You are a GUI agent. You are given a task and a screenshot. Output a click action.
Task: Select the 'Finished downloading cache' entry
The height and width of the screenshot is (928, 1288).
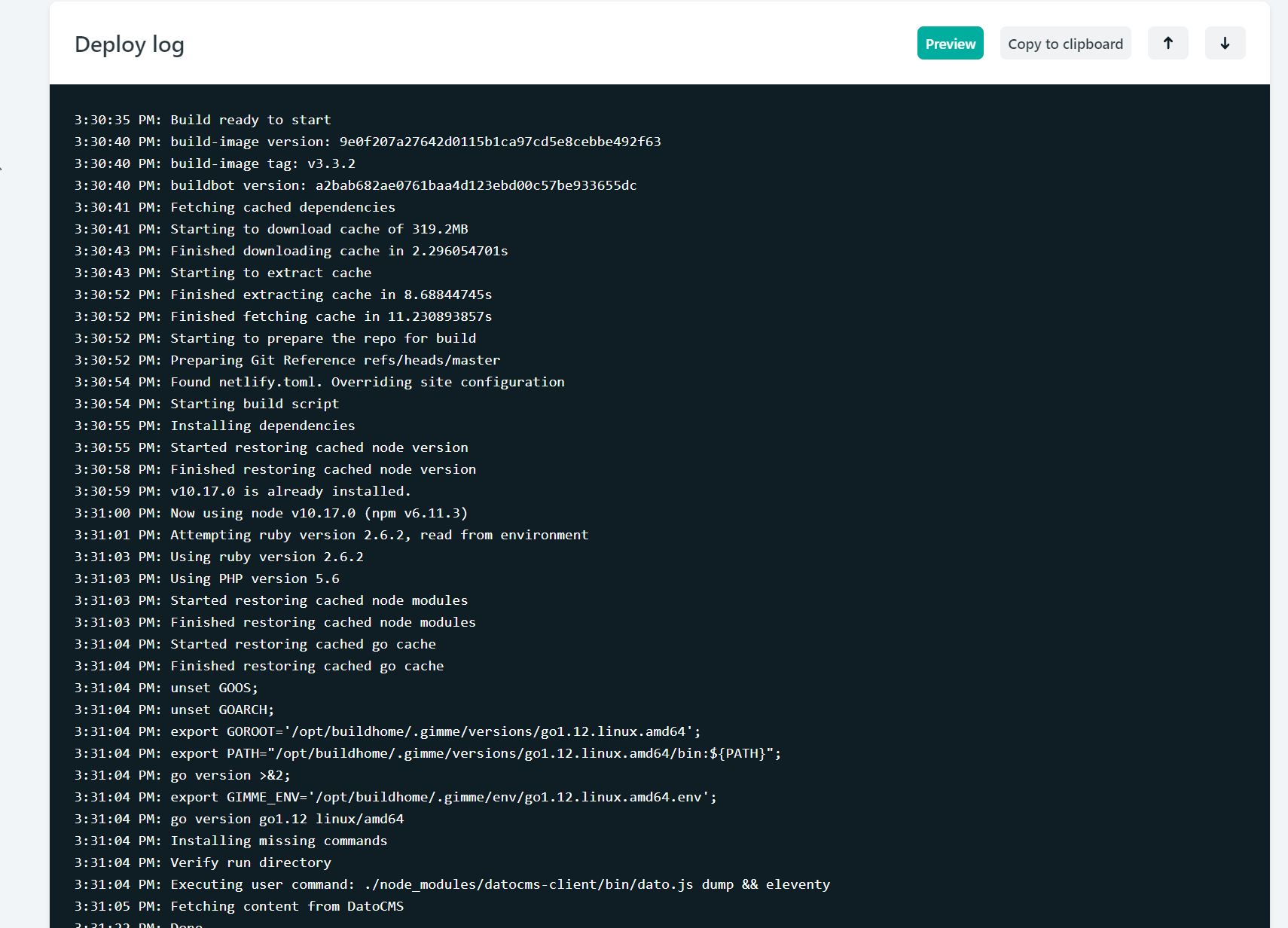pos(290,250)
